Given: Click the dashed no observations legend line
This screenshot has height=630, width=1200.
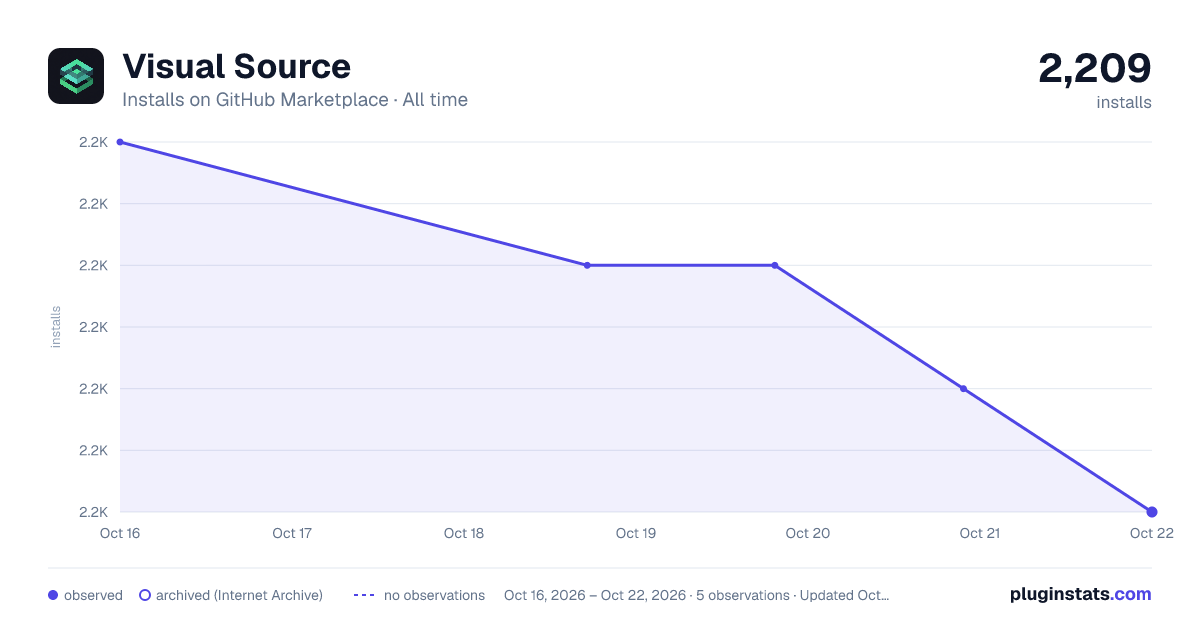Looking at the screenshot, I should click(x=364, y=595).
